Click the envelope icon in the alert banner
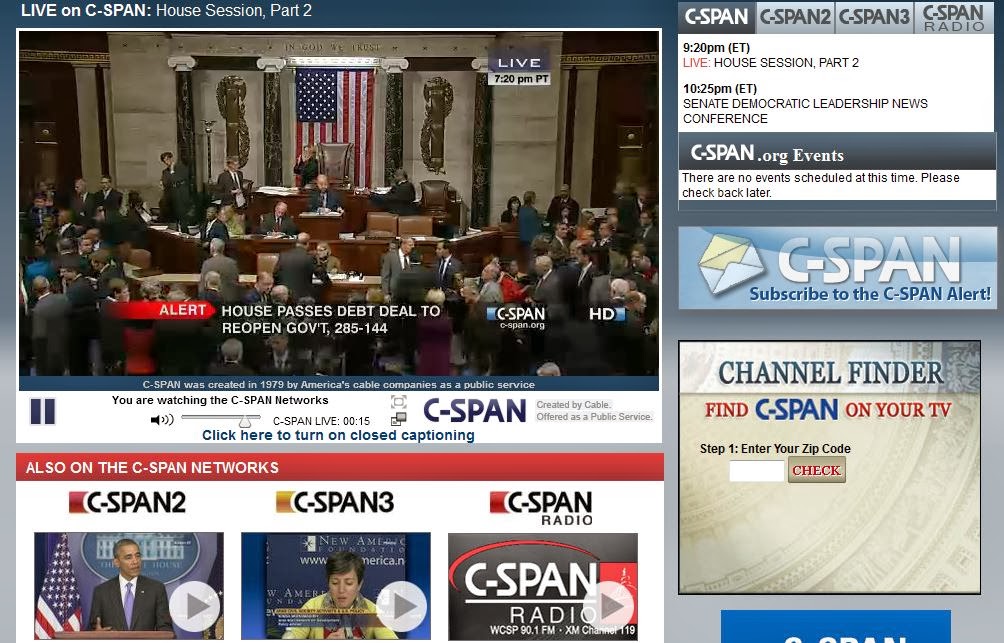 click(x=730, y=263)
